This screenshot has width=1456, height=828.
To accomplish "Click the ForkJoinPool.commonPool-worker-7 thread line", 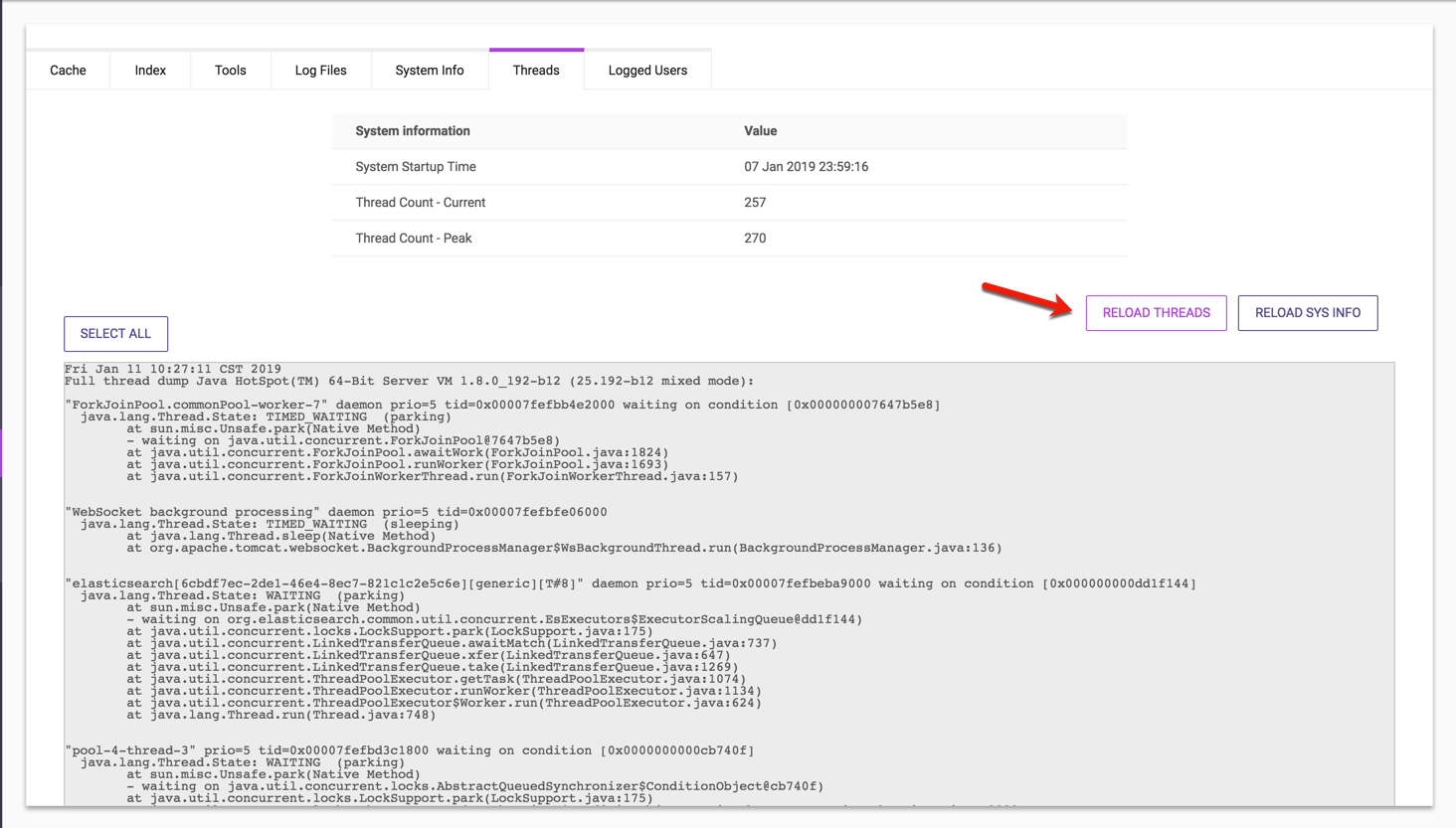I will click(502, 406).
